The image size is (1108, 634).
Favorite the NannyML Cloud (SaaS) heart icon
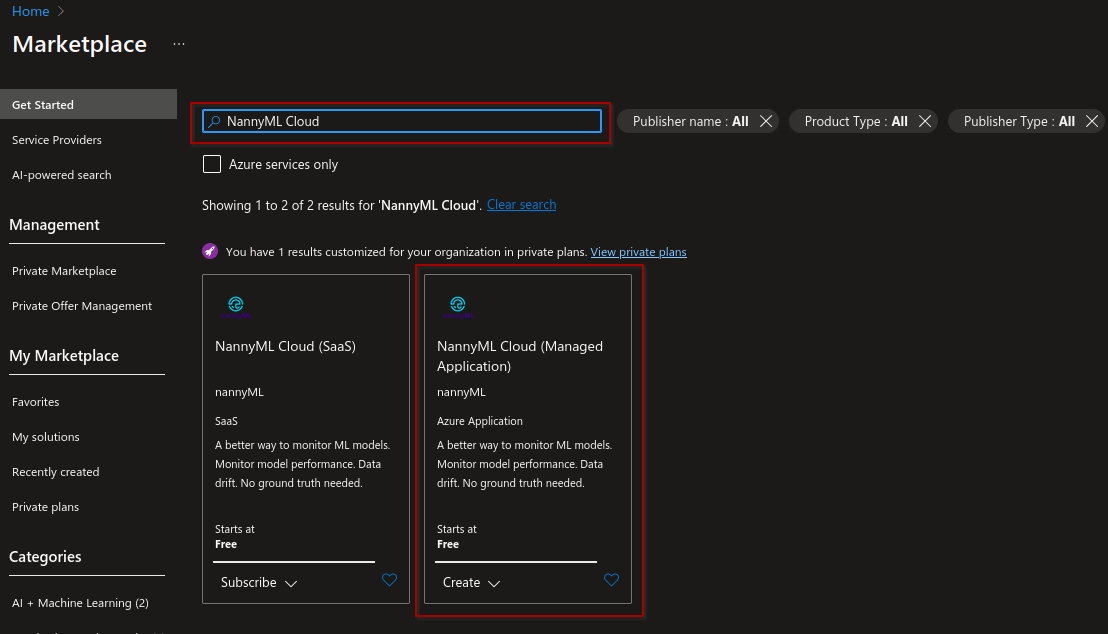389,580
